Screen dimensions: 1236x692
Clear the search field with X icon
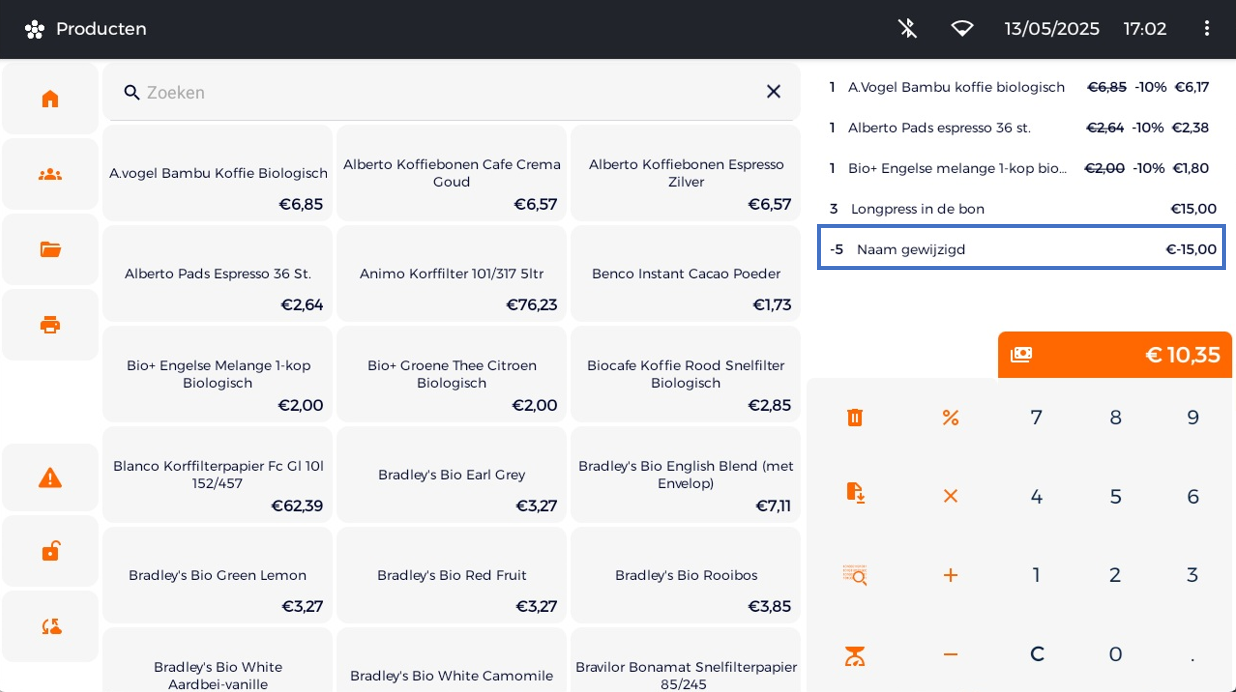773,91
